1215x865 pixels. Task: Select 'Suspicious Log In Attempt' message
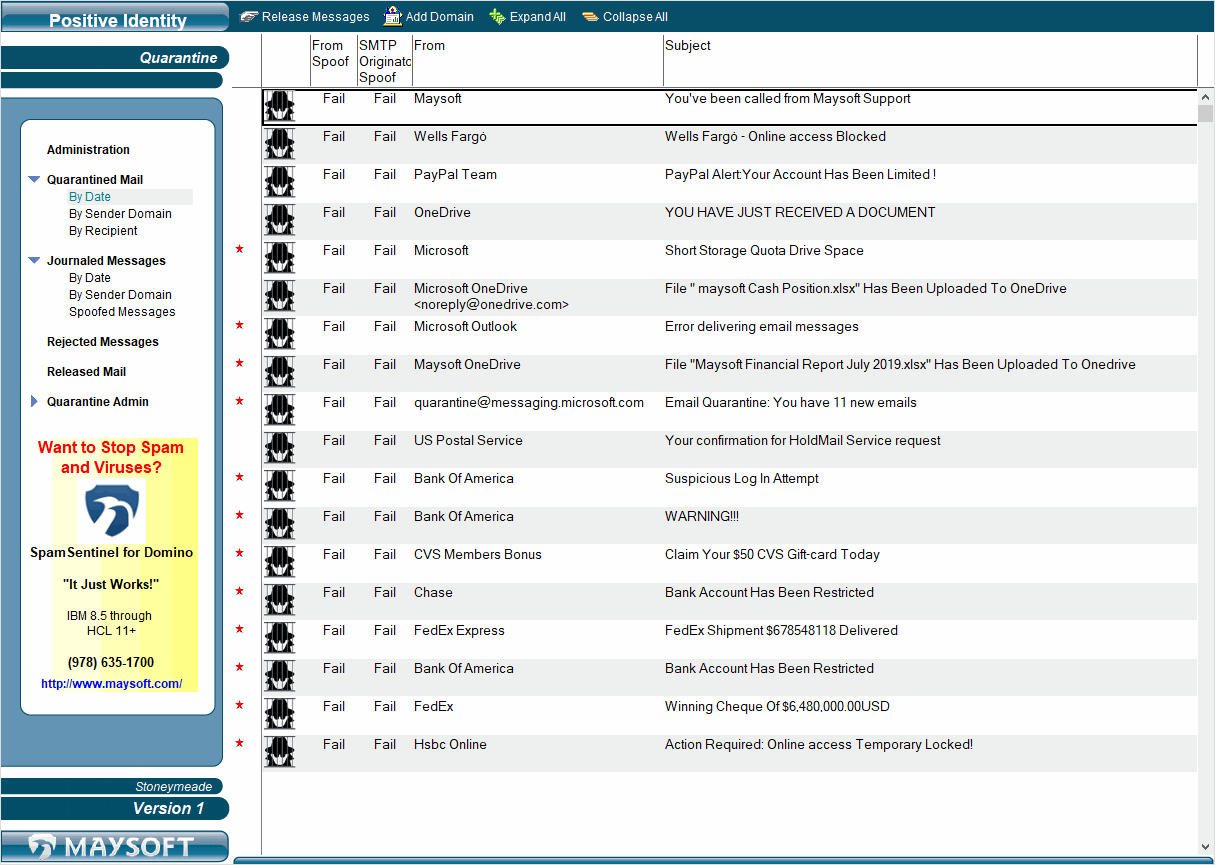[x=742, y=479]
